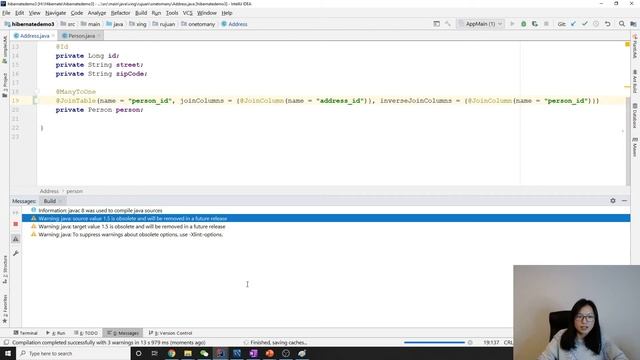Open Favorites tool window on left edge
Image resolution: width=640 pixels, height=360 pixels.
pyautogui.click(x=4, y=309)
